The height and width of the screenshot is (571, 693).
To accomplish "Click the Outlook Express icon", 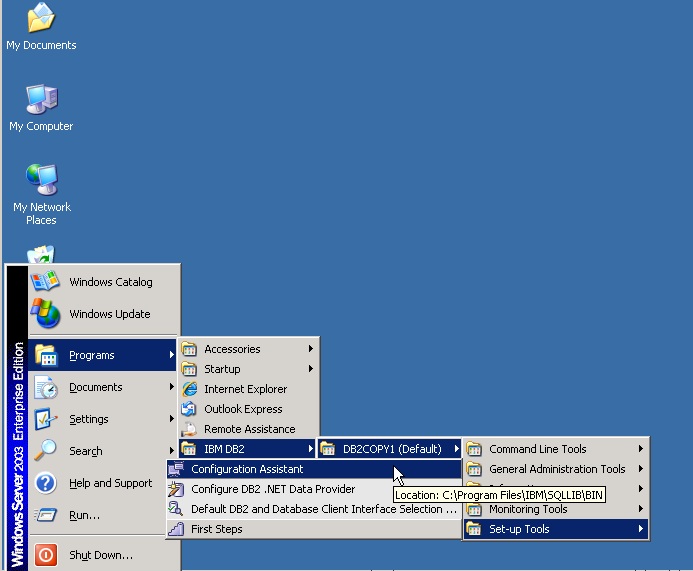I will pyautogui.click(x=189, y=409).
